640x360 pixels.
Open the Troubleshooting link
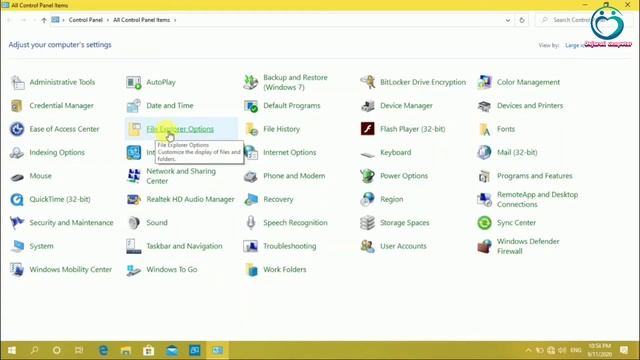click(x=289, y=246)
